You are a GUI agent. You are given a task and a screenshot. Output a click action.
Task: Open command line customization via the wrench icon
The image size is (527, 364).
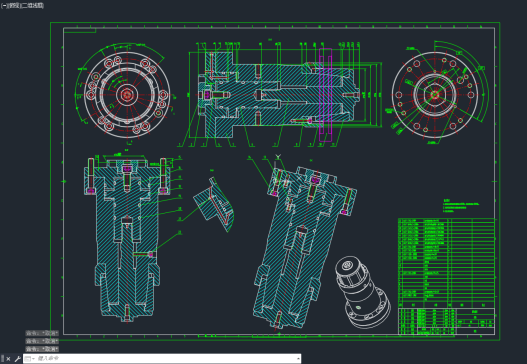point(17,359)
